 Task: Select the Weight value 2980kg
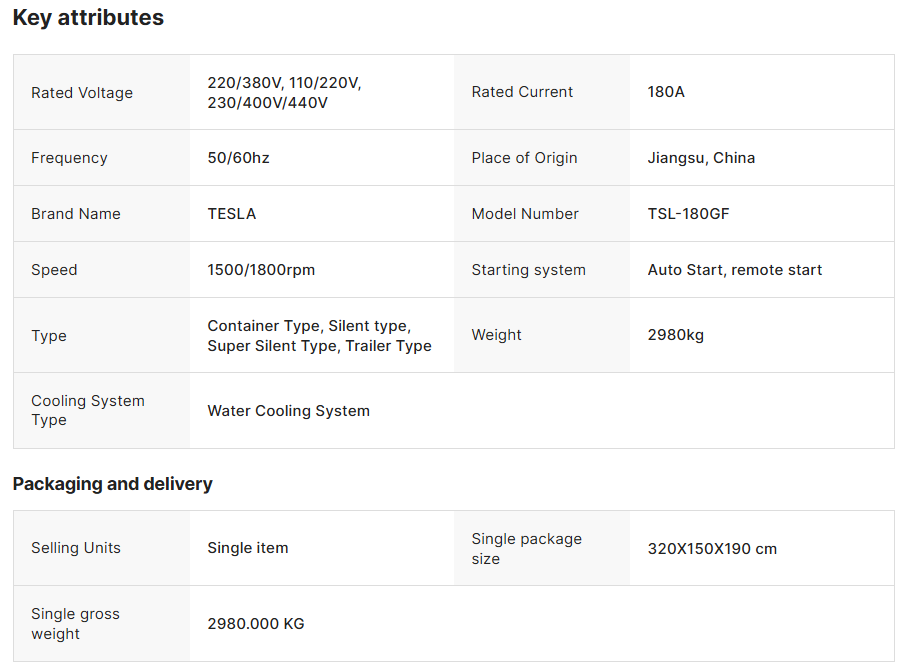click(676, 335)
